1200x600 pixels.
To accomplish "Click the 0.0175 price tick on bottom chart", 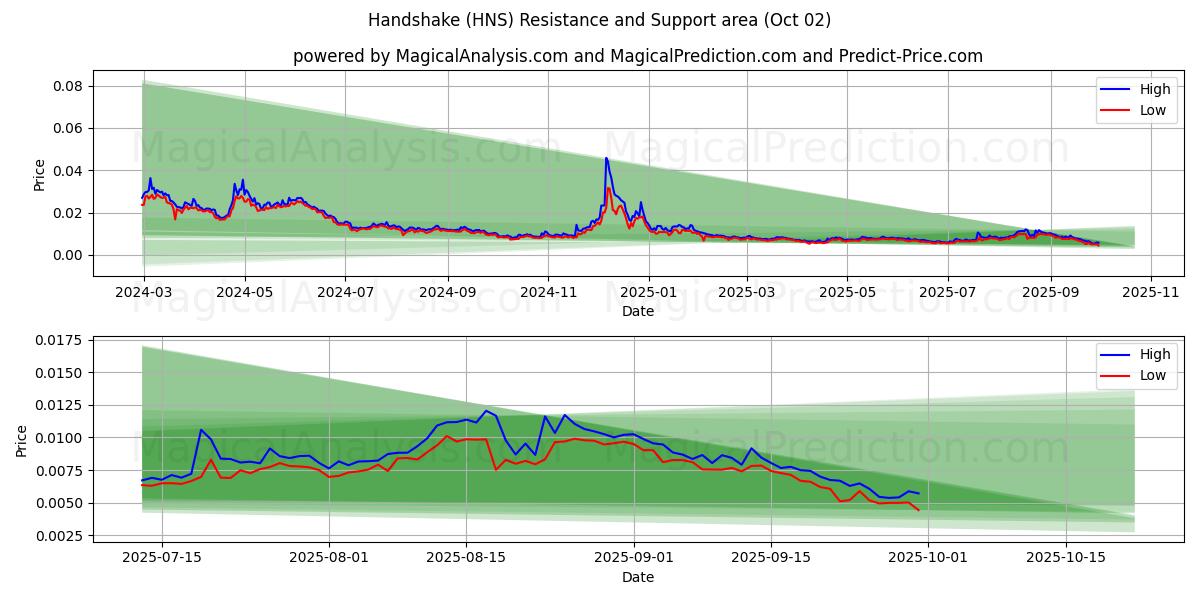I will click(61, 341).
